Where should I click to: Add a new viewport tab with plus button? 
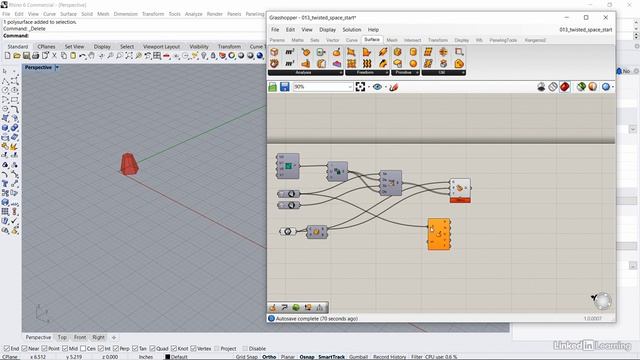[114, 338]
